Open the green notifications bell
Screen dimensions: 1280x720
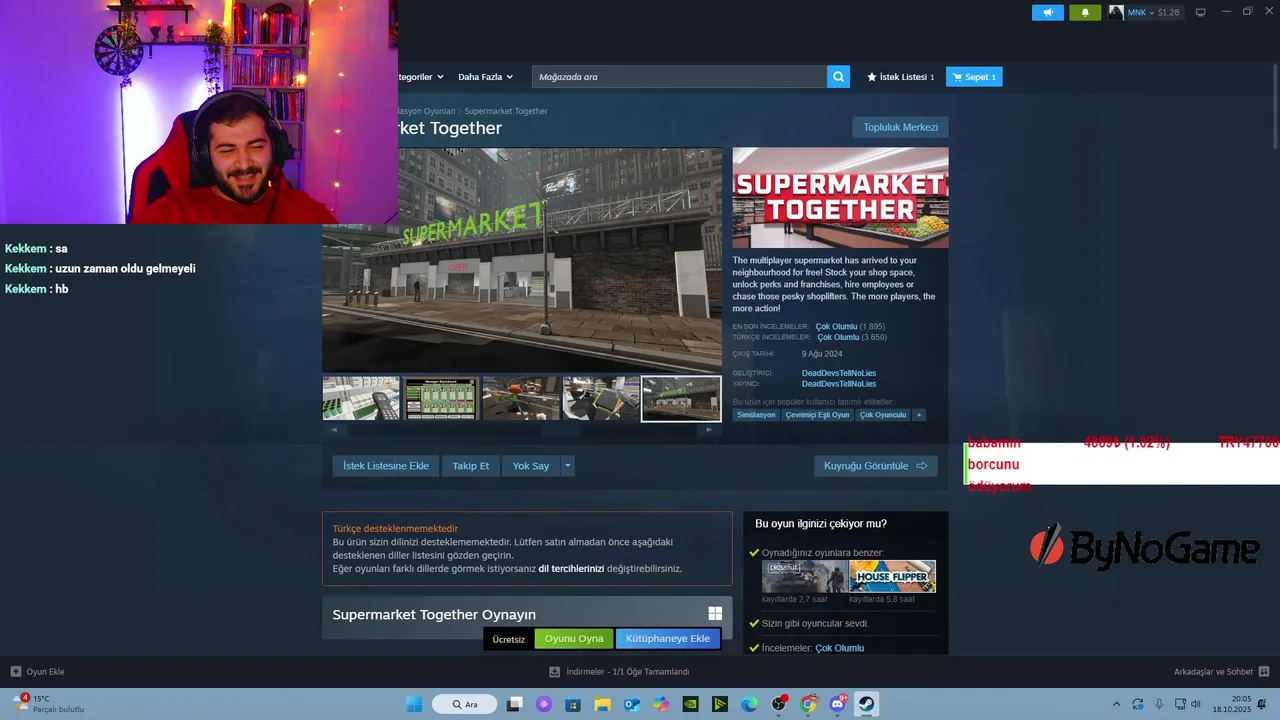point(1085,12)
